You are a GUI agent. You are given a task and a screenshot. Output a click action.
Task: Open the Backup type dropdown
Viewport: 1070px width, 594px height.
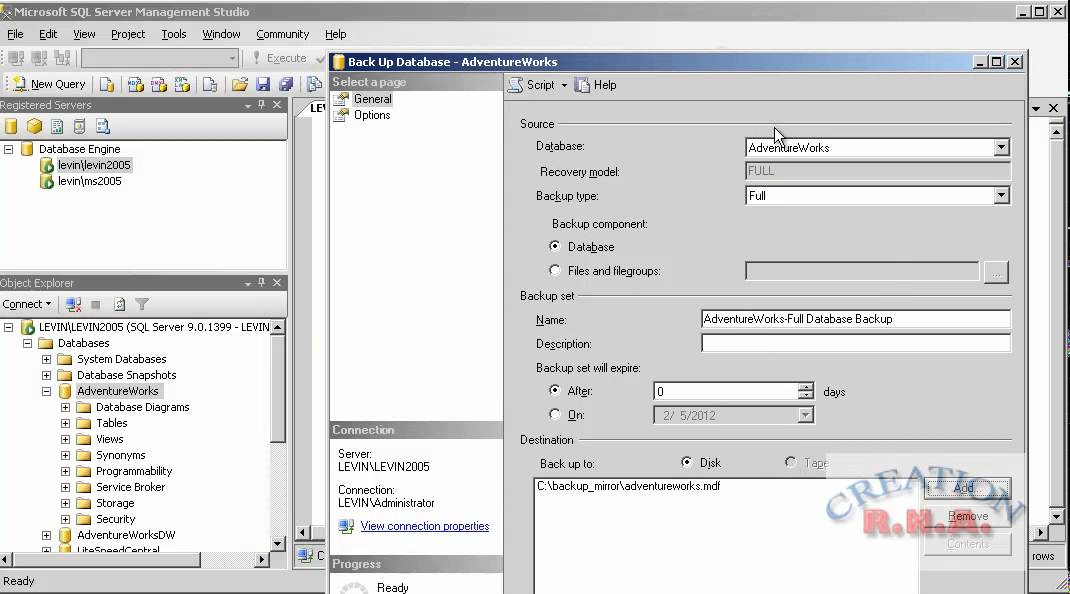(1001, 195)
